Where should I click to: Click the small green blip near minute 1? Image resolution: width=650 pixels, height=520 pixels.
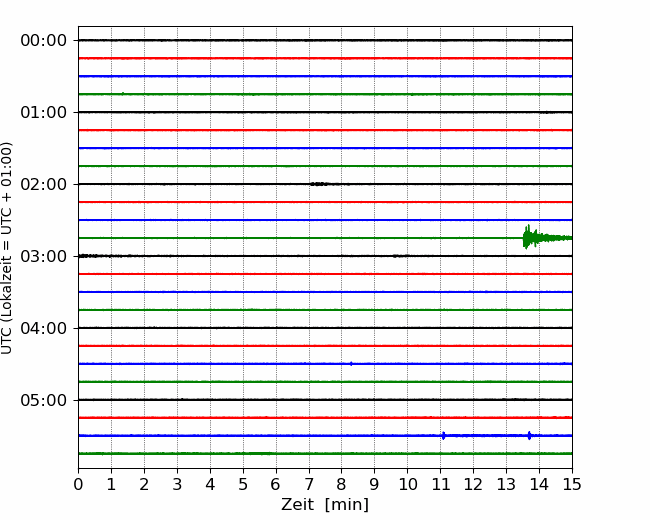click(x=123, y=93)
